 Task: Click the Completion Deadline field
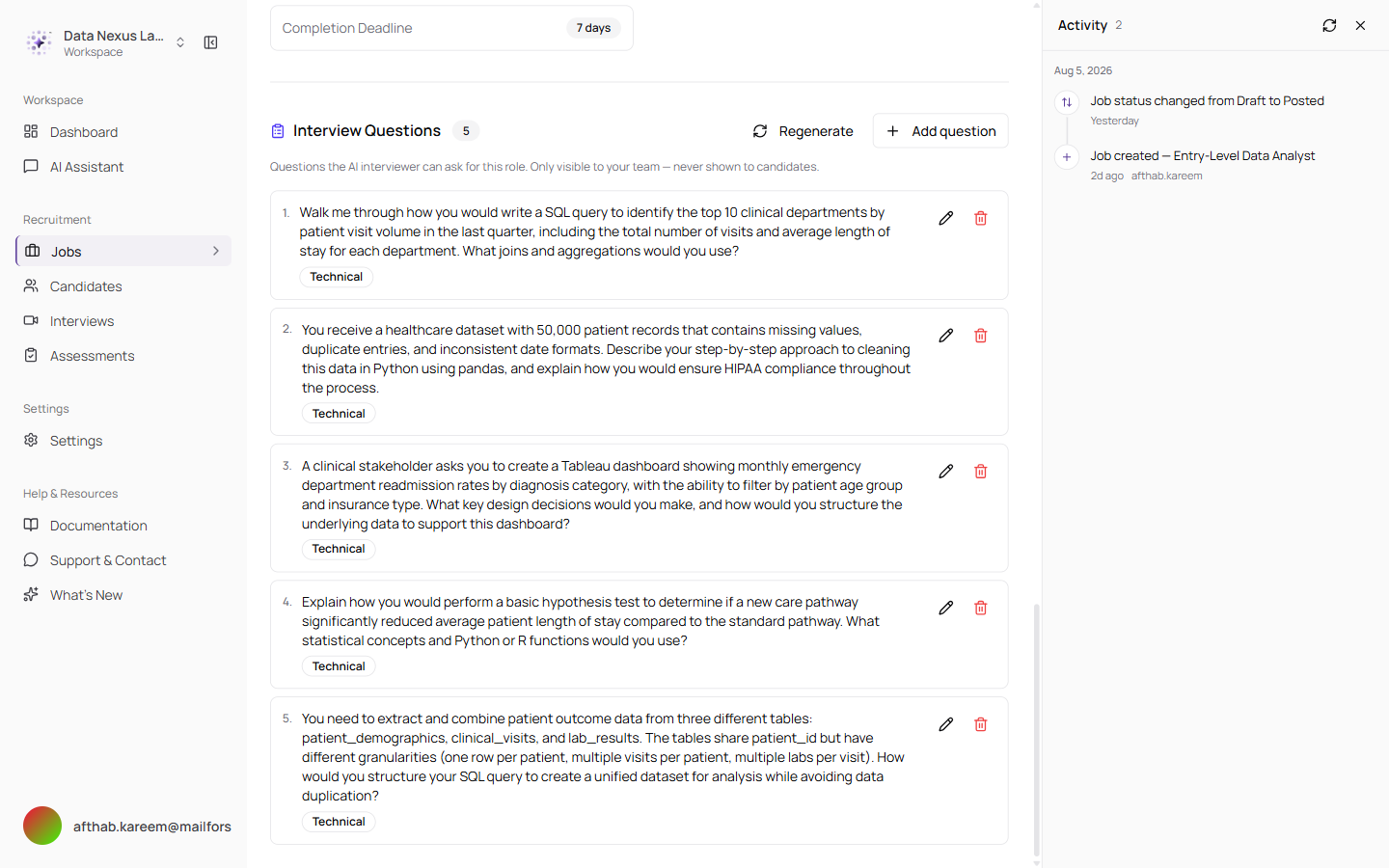451,28
